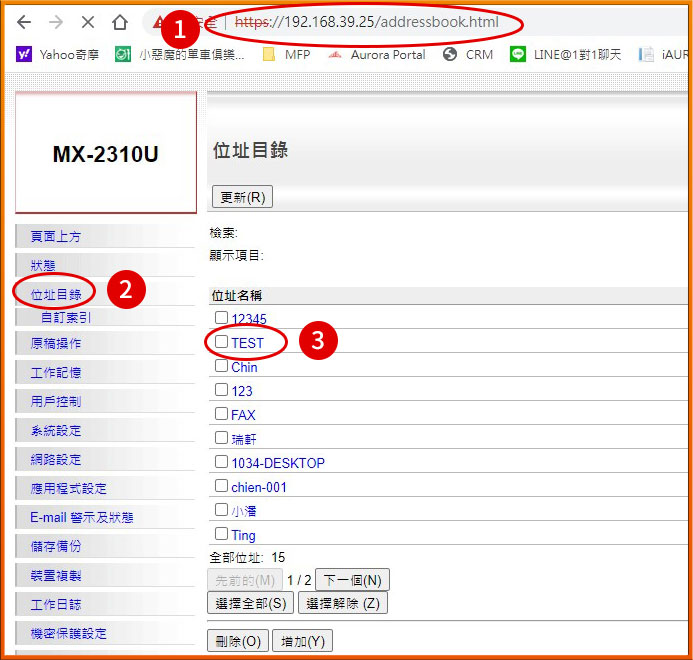Viewport: 693px width, 660px height.
Task: Click the browser home icon
Action: coord(119,22)
